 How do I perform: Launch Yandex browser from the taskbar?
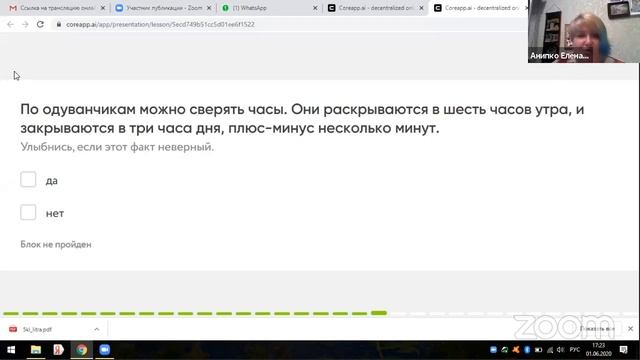(58, 350)
